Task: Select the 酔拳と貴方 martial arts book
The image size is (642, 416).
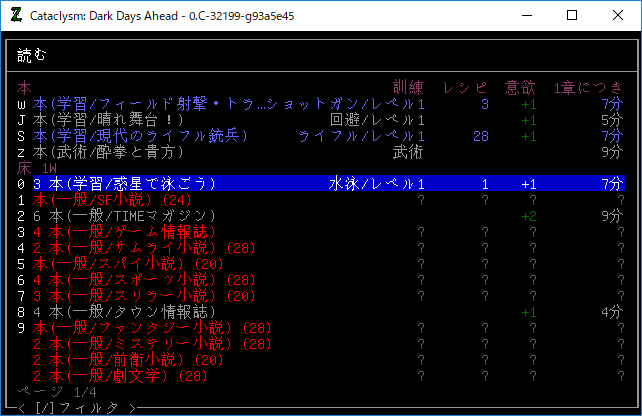Action: coord(108,152)
